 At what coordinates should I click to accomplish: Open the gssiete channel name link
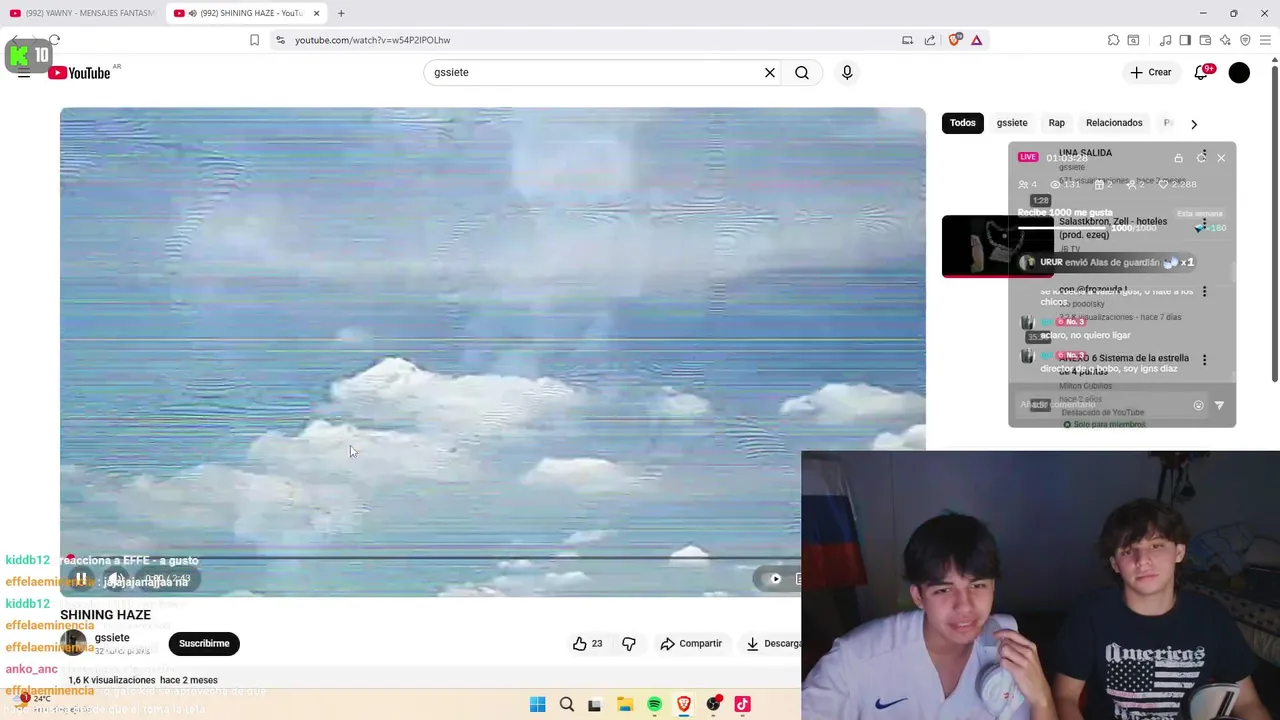click(112, 637)
